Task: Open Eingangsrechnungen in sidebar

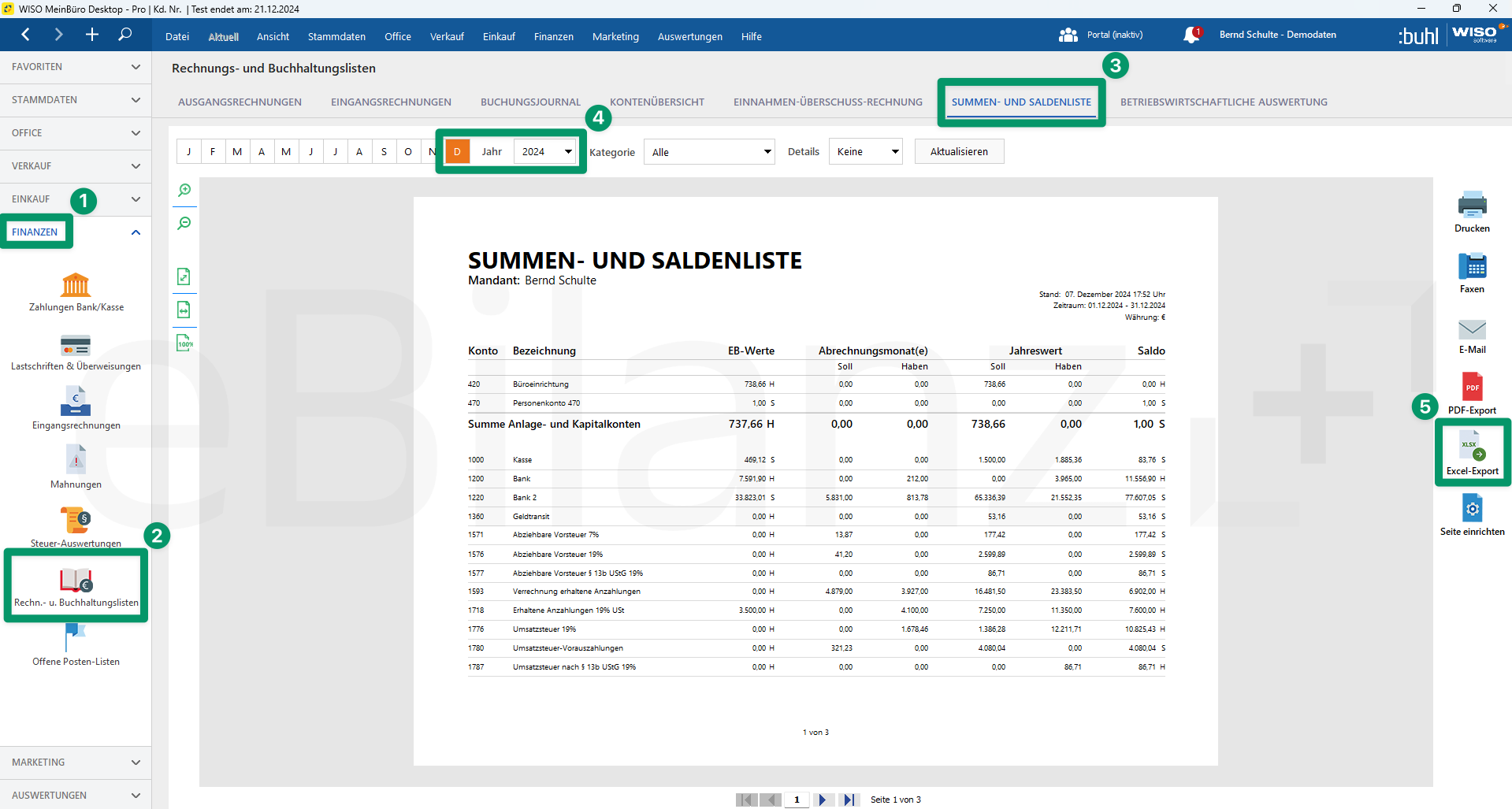Action: [x=76, y=401]
